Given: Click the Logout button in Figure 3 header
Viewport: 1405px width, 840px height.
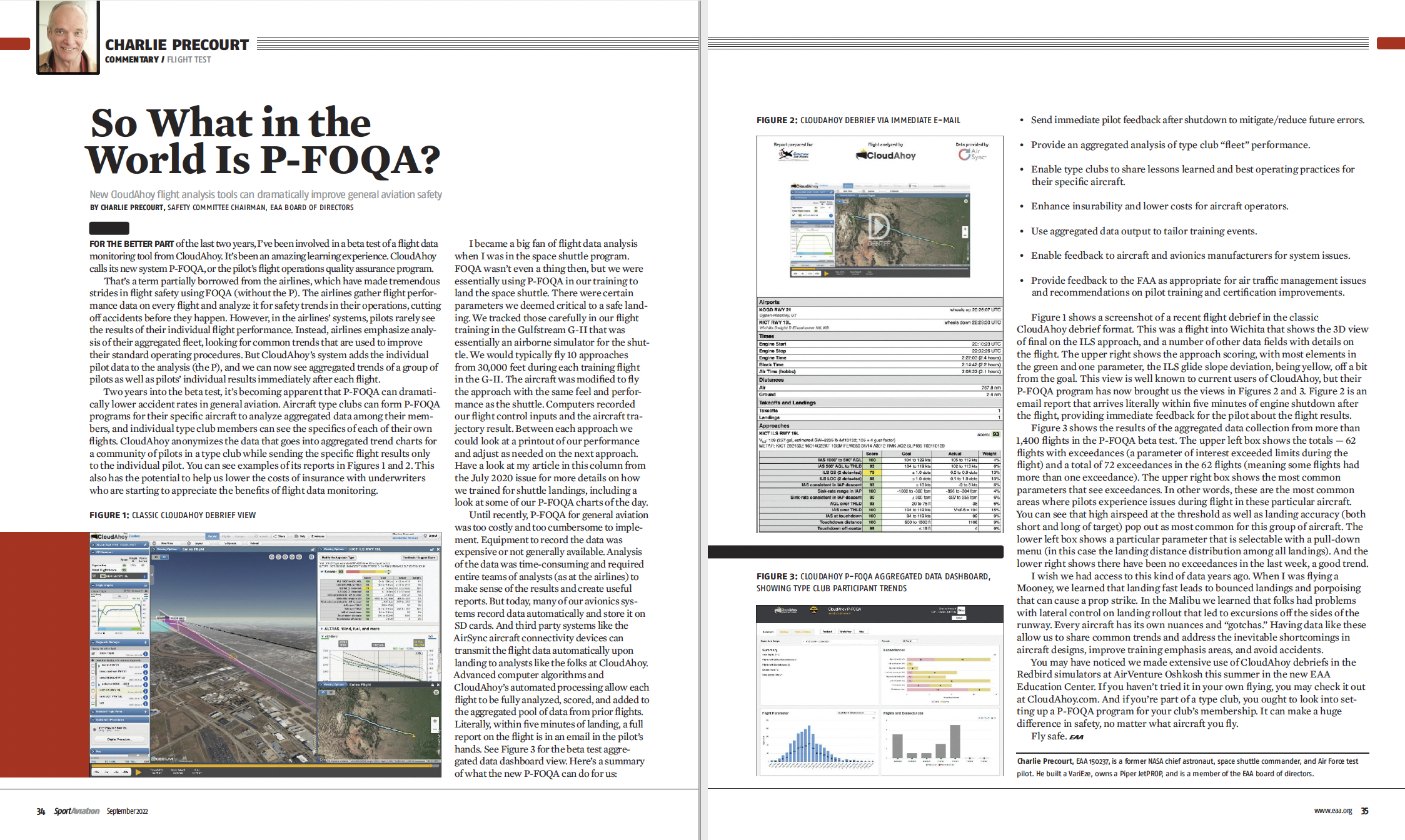Looking at the screenshot, I should pyautogui.click(x=959, y=617).
